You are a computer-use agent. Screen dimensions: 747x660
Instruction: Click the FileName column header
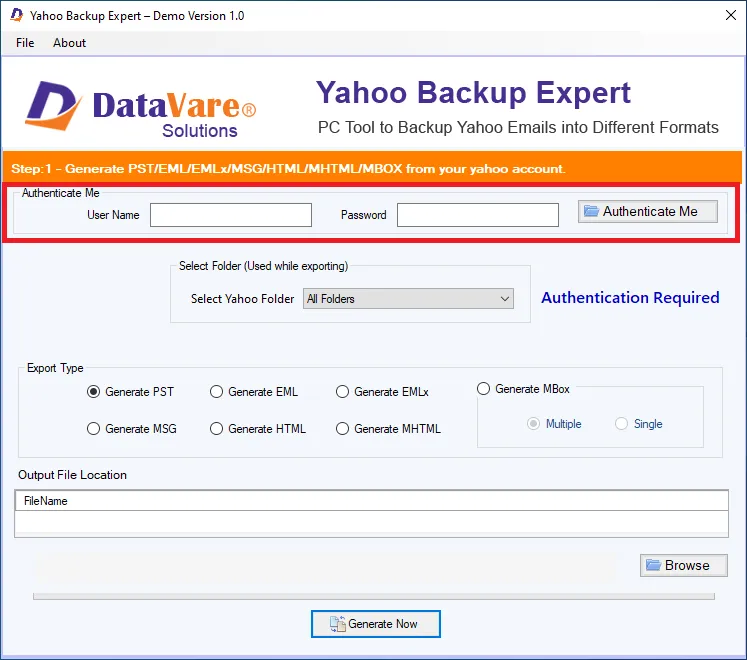point(372,501)
